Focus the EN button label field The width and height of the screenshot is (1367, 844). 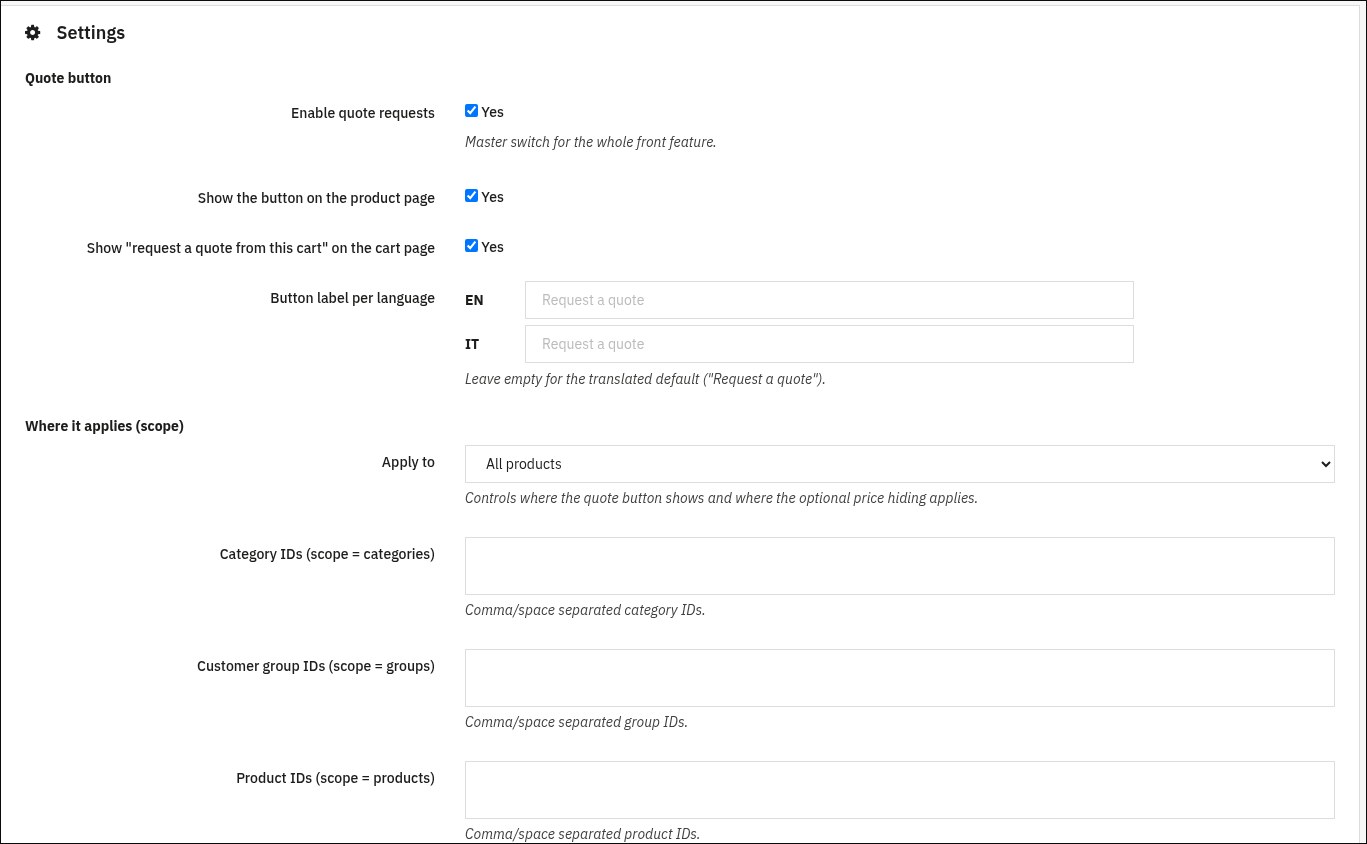coord(829,300)
